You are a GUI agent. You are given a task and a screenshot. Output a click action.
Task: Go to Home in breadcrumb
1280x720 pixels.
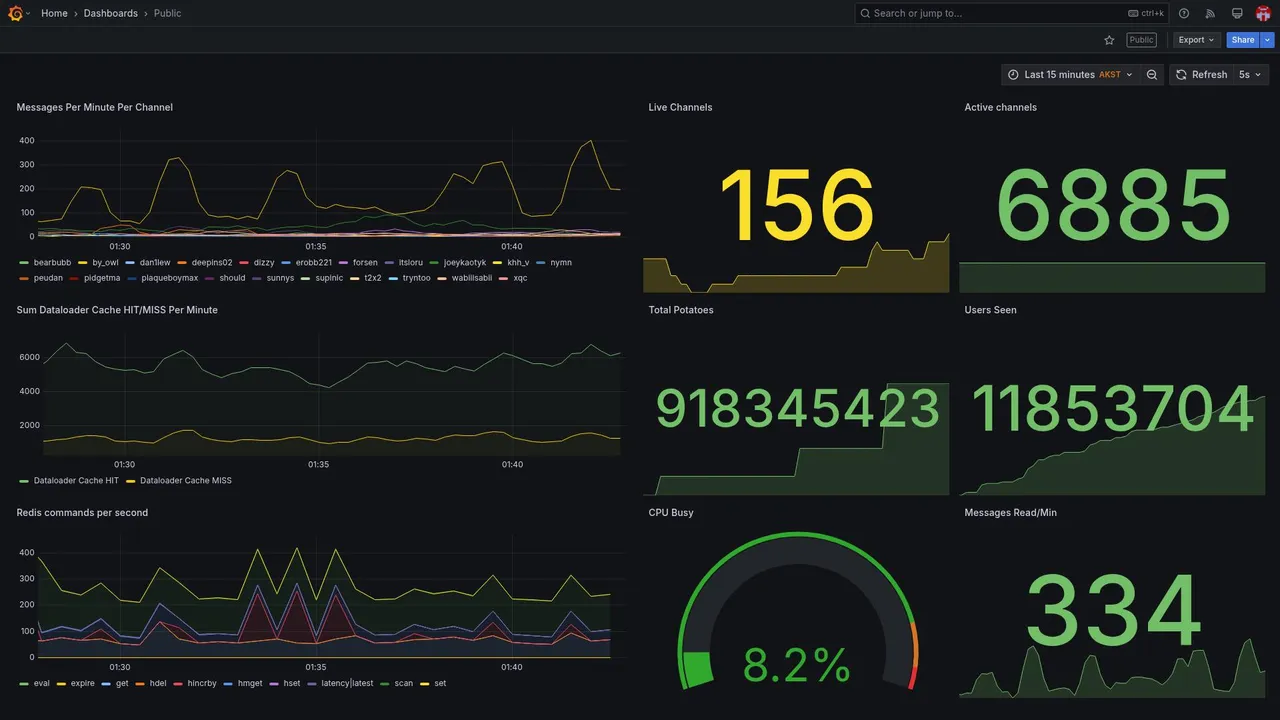pyautogui.click(x=54, y=13)
